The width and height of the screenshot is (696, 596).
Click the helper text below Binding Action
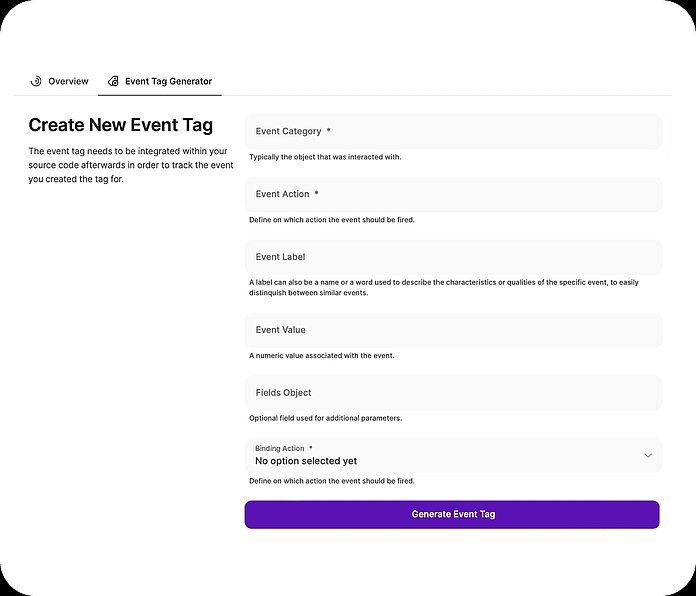[331, 481]
